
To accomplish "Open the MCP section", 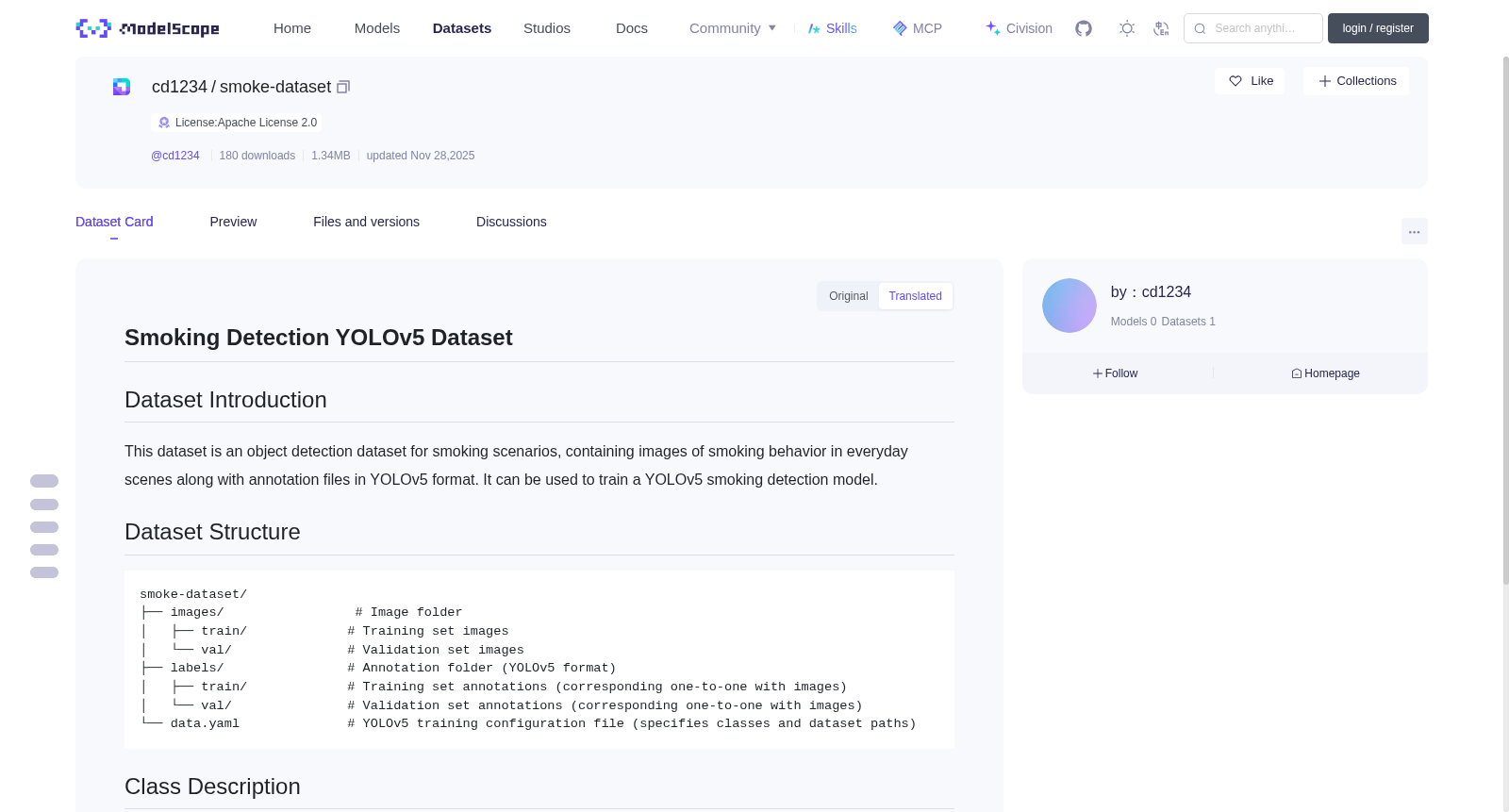I will (x=918, y=28).
